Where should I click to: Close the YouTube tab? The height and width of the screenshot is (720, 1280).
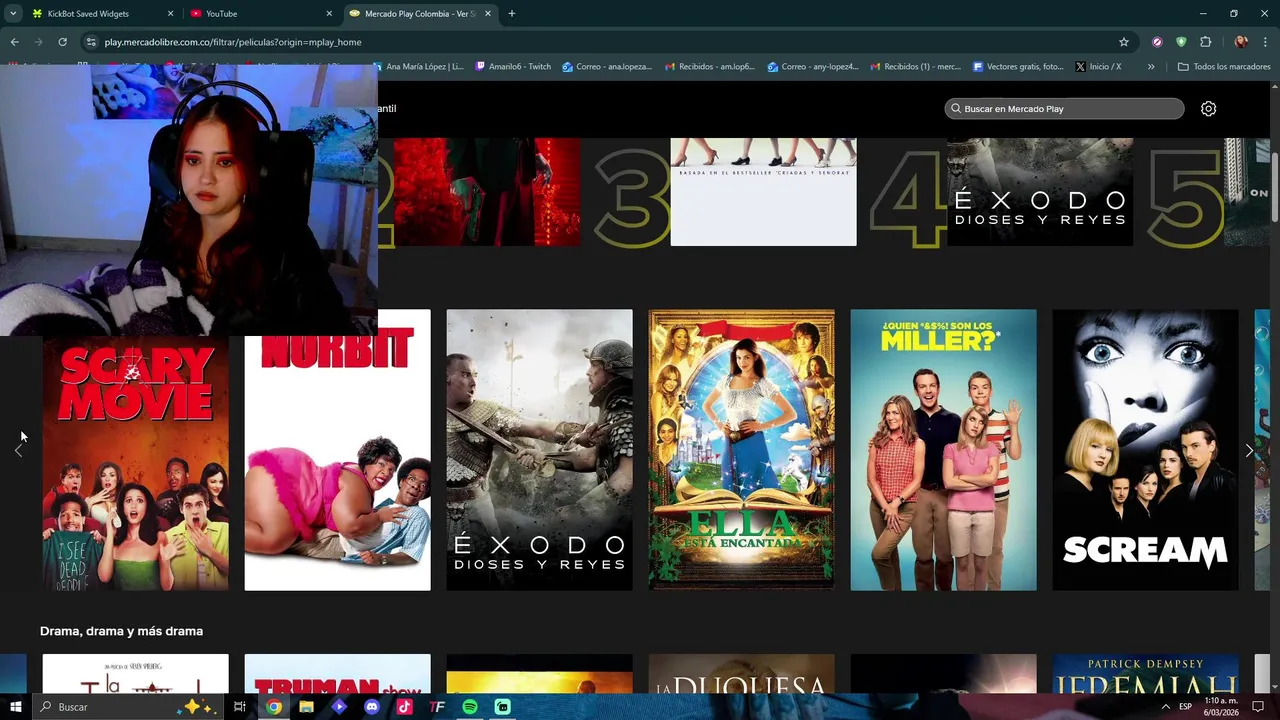329,14
